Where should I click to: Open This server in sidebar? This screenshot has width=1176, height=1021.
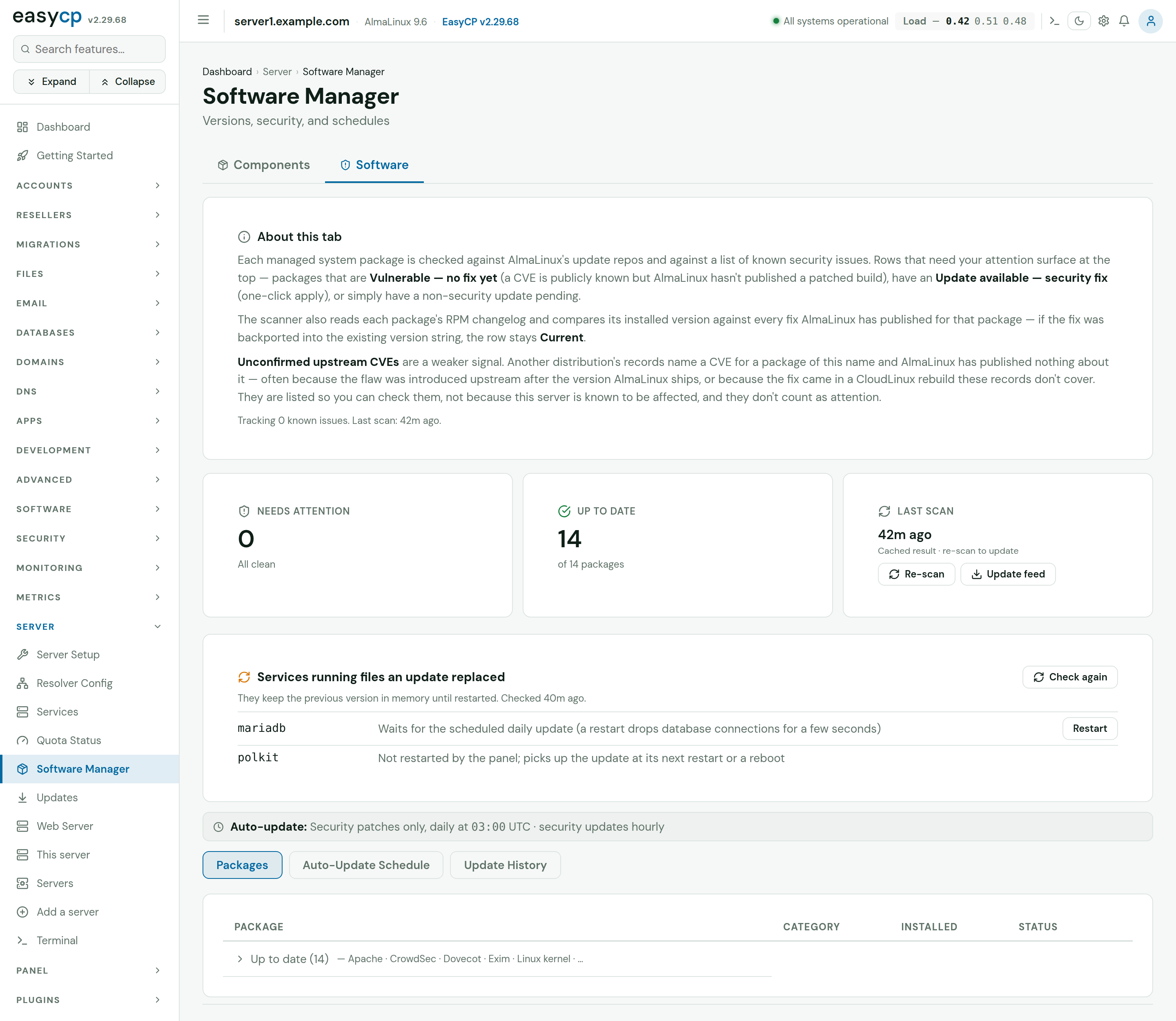[89, 854]
